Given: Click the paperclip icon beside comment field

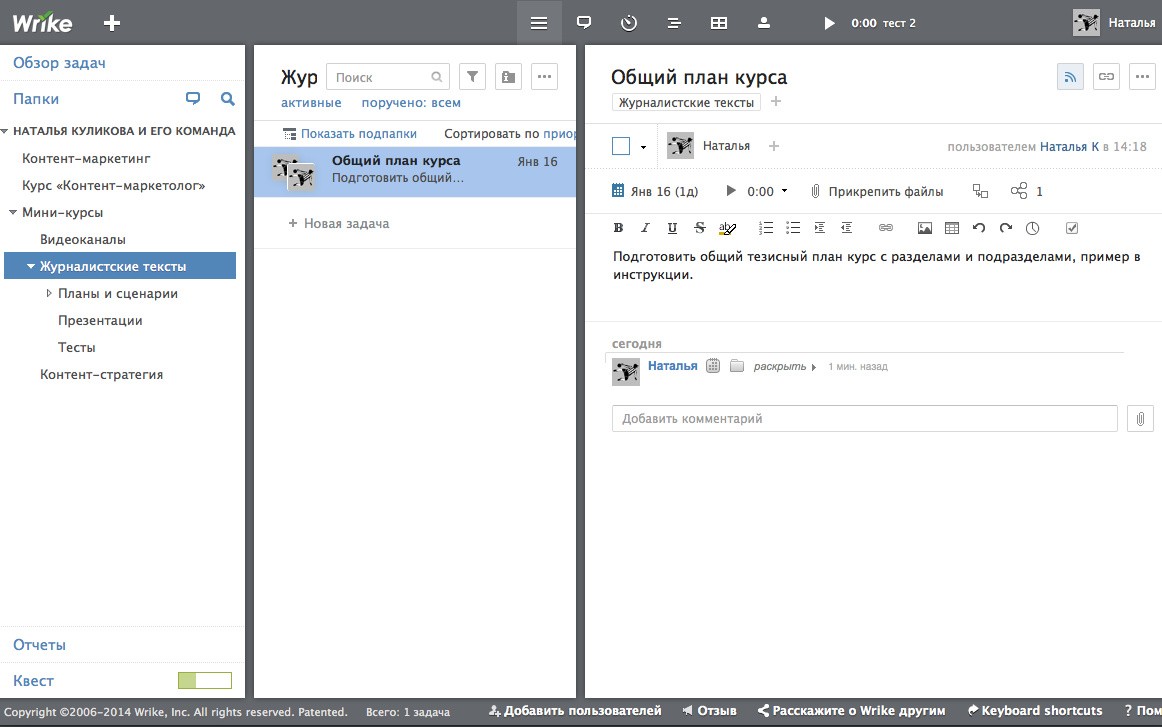Looking at the screenshot, I should 1140,419.
